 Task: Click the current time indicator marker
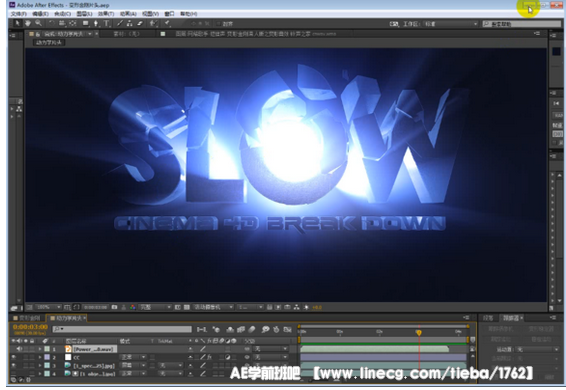coord(419,332)
